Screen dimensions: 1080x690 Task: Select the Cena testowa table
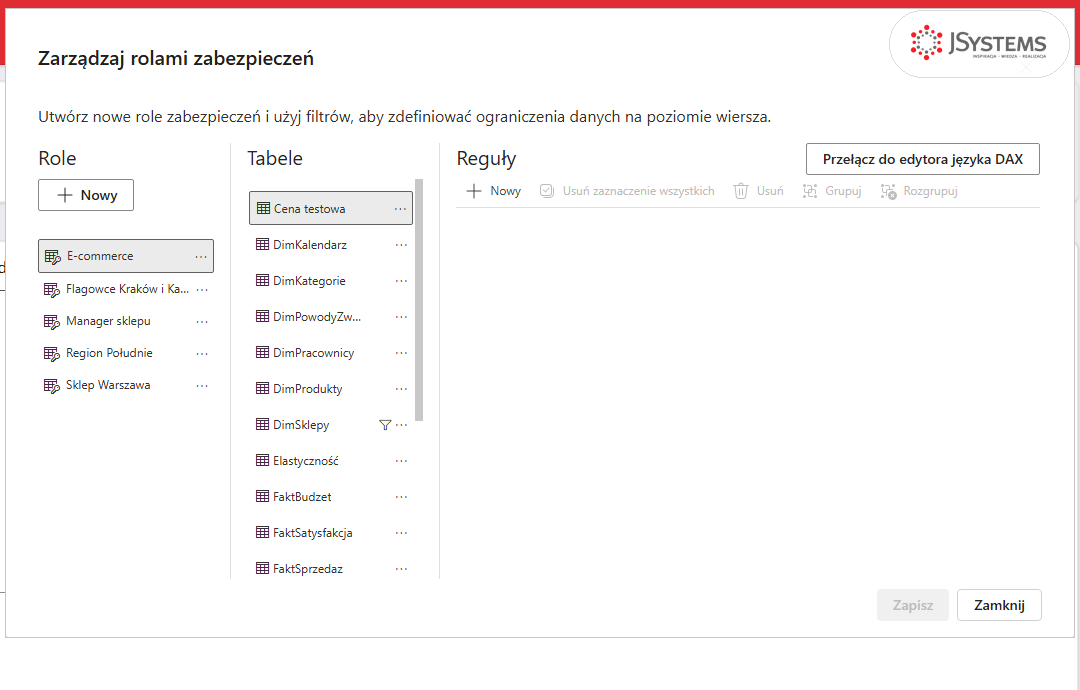coord(331,209)
